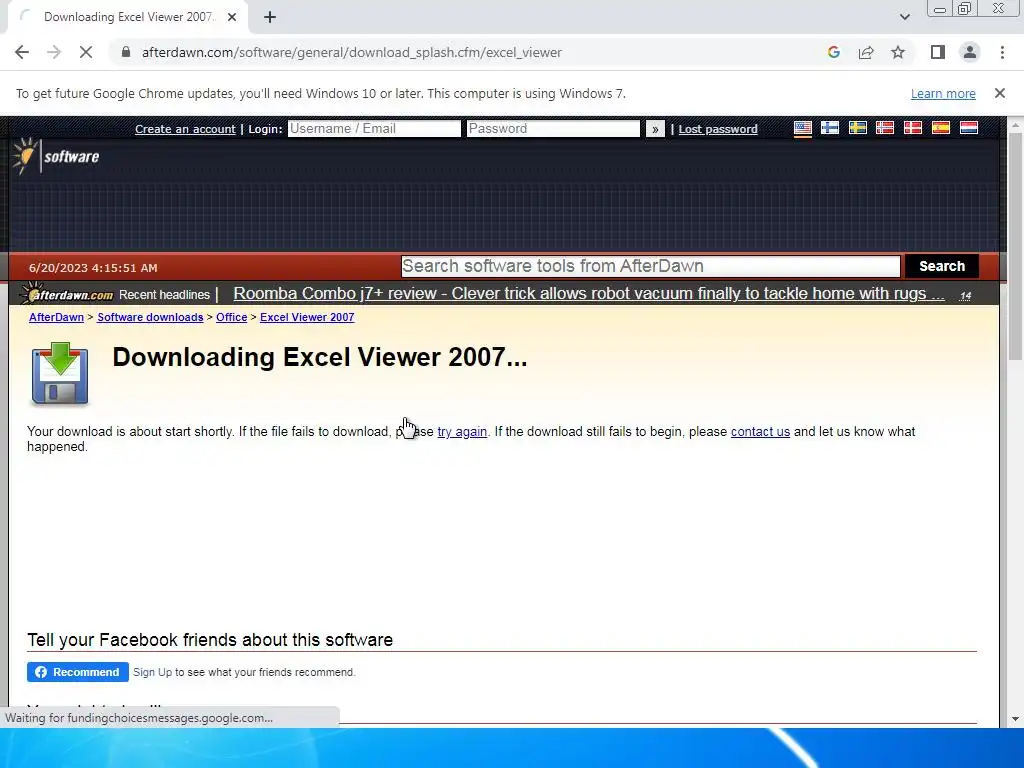Image resolution: width=1024 pixels, height=768 pixels.
Task: Bookmark this page with the star
Action: click(898, 52)
